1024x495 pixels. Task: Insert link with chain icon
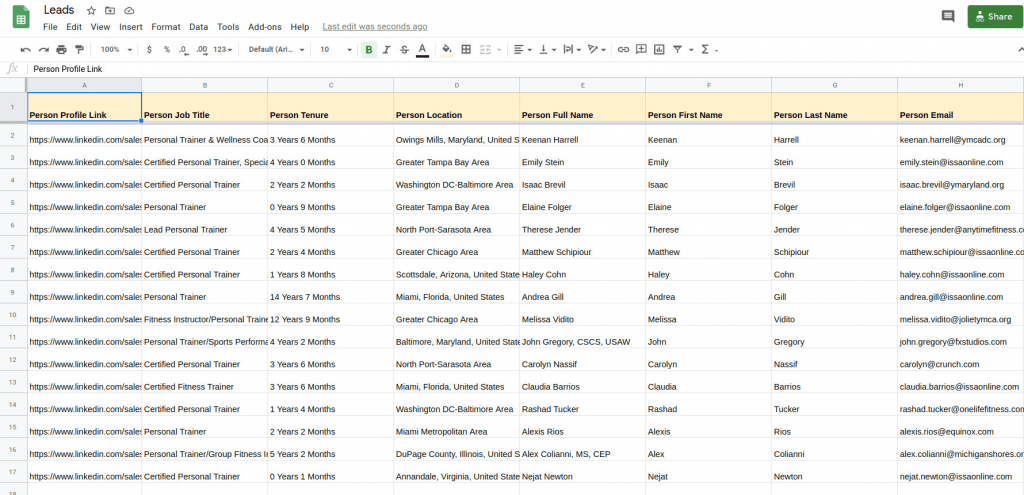pos(624,50)
